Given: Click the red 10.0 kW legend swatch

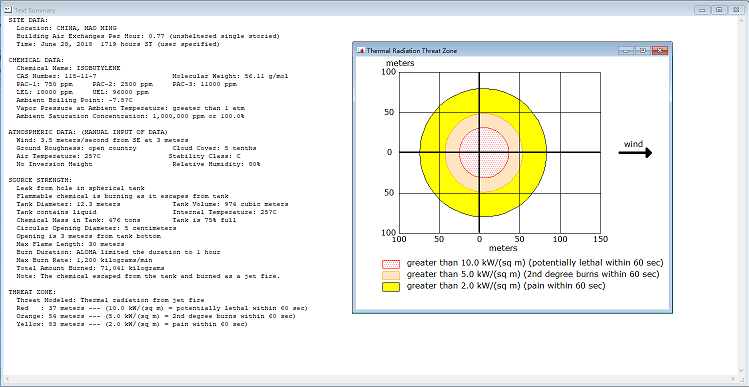Looking at the screenshot, I should pyautogui.click(x=390, y=264).
